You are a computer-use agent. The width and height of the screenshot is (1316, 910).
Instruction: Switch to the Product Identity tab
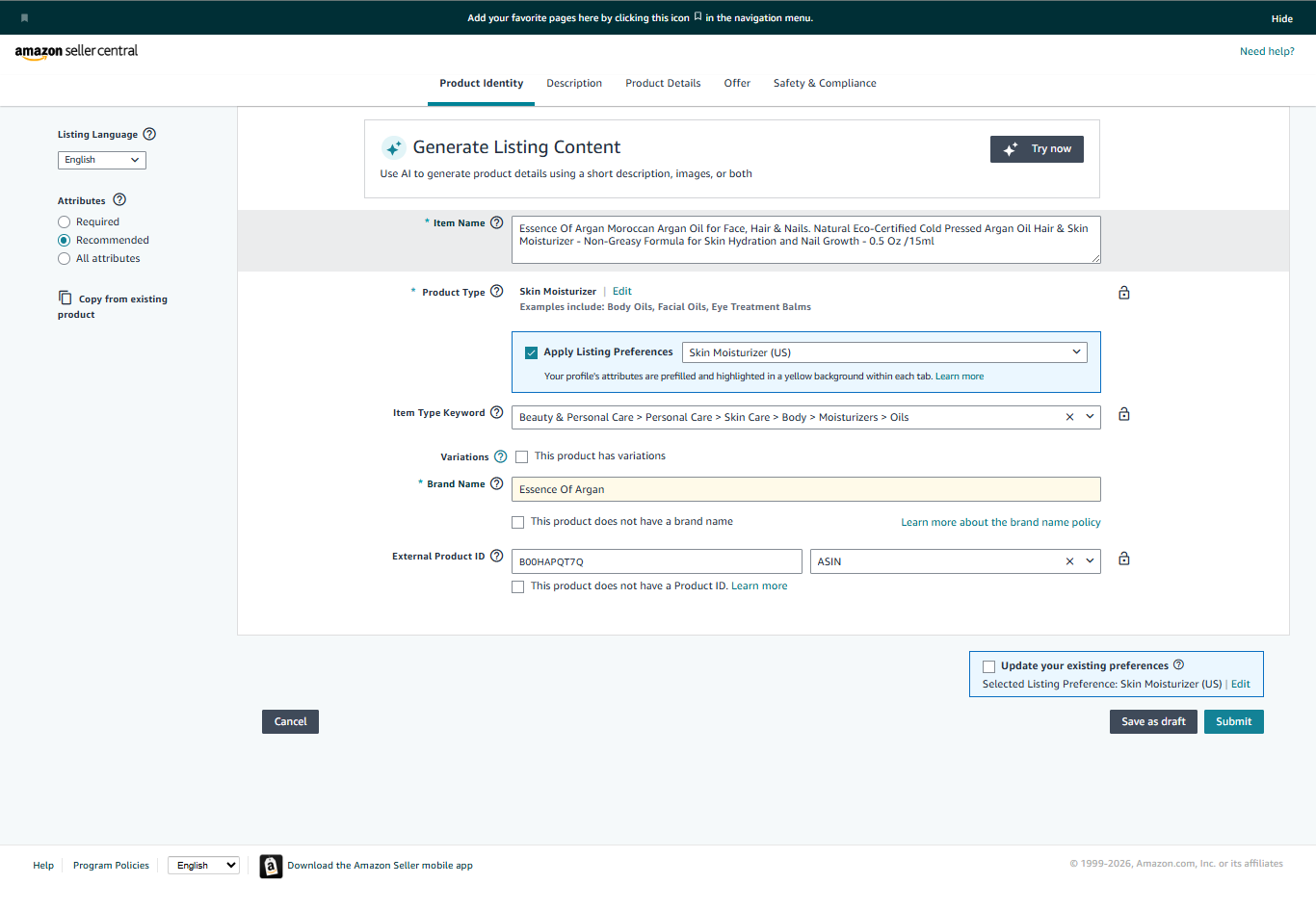(482, 84)
